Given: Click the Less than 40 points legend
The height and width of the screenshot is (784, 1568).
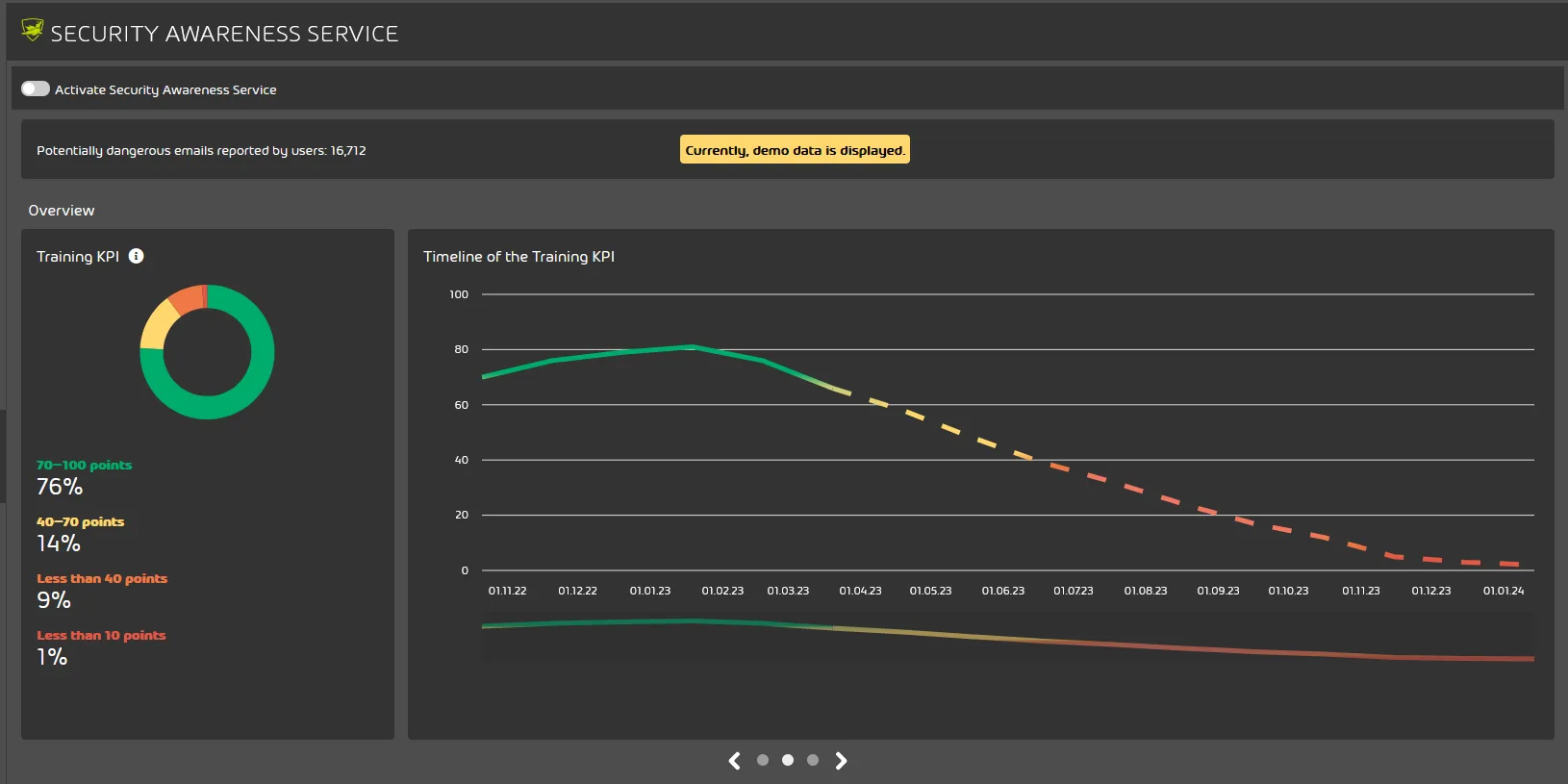Looking at the screenshot, I should 102,578.
